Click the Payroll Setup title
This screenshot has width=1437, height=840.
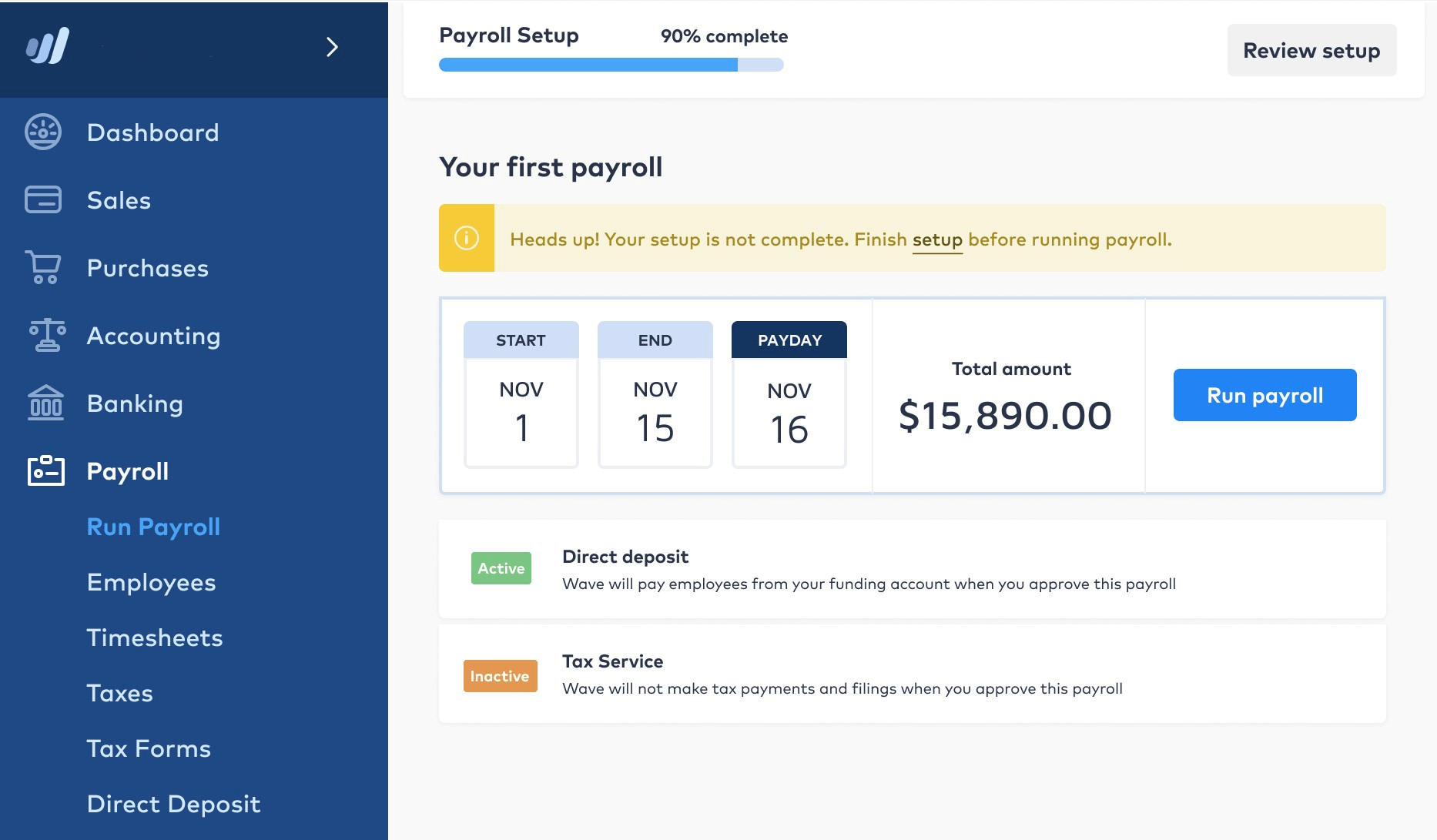509,35
